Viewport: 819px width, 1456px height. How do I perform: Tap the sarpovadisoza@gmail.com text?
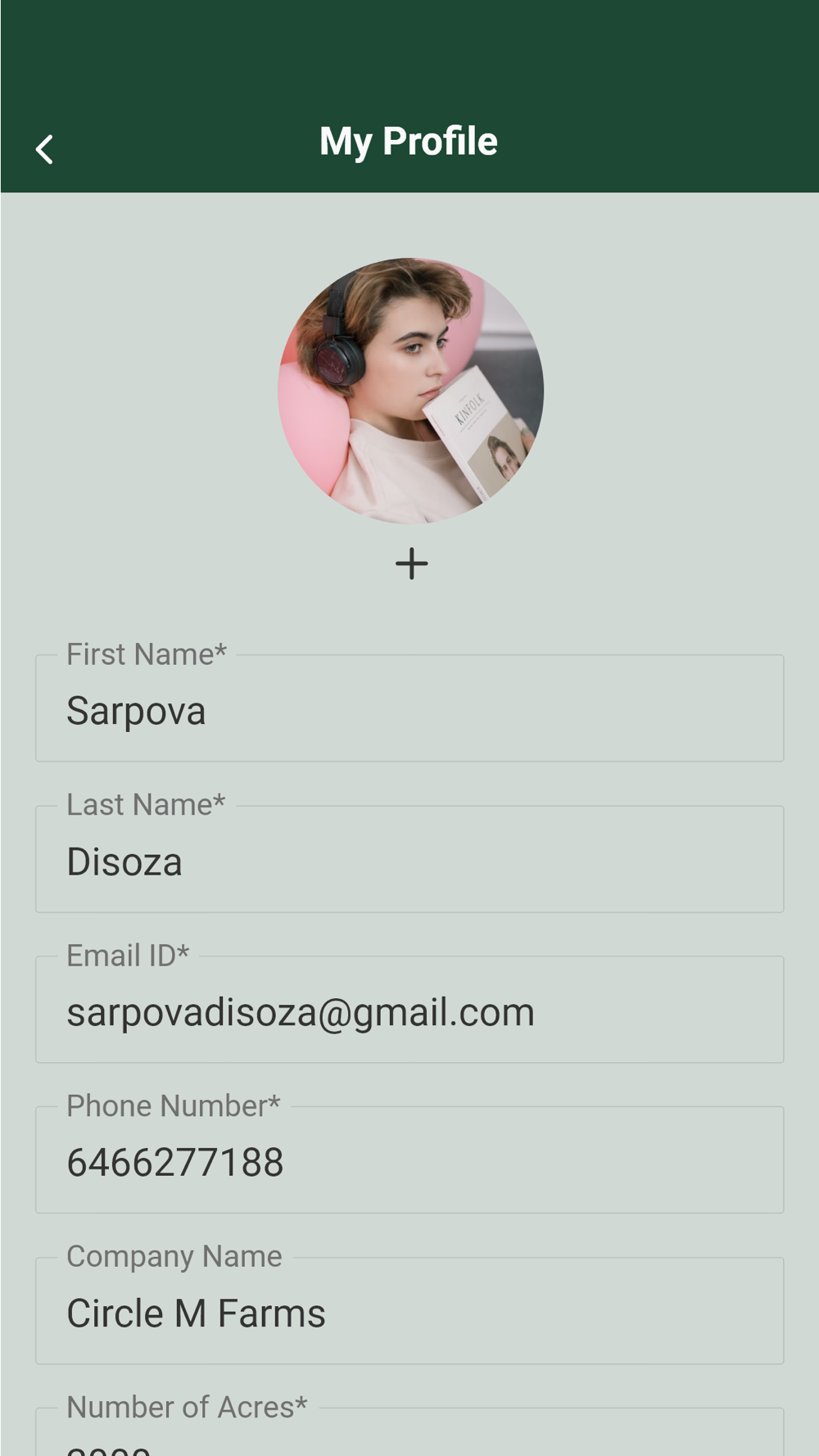click(301, 1013)
